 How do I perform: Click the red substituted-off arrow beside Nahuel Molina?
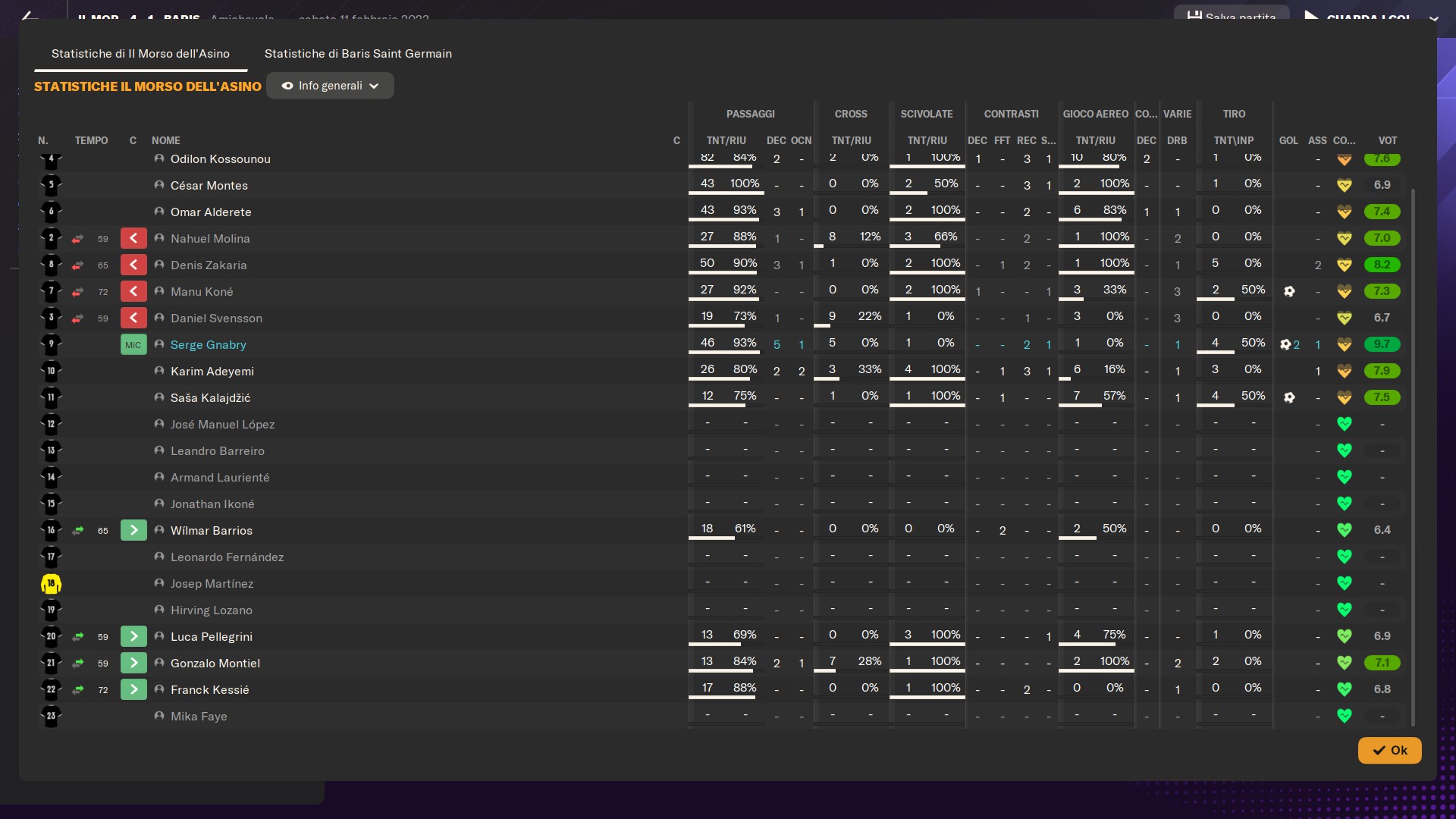pos(133,238)
